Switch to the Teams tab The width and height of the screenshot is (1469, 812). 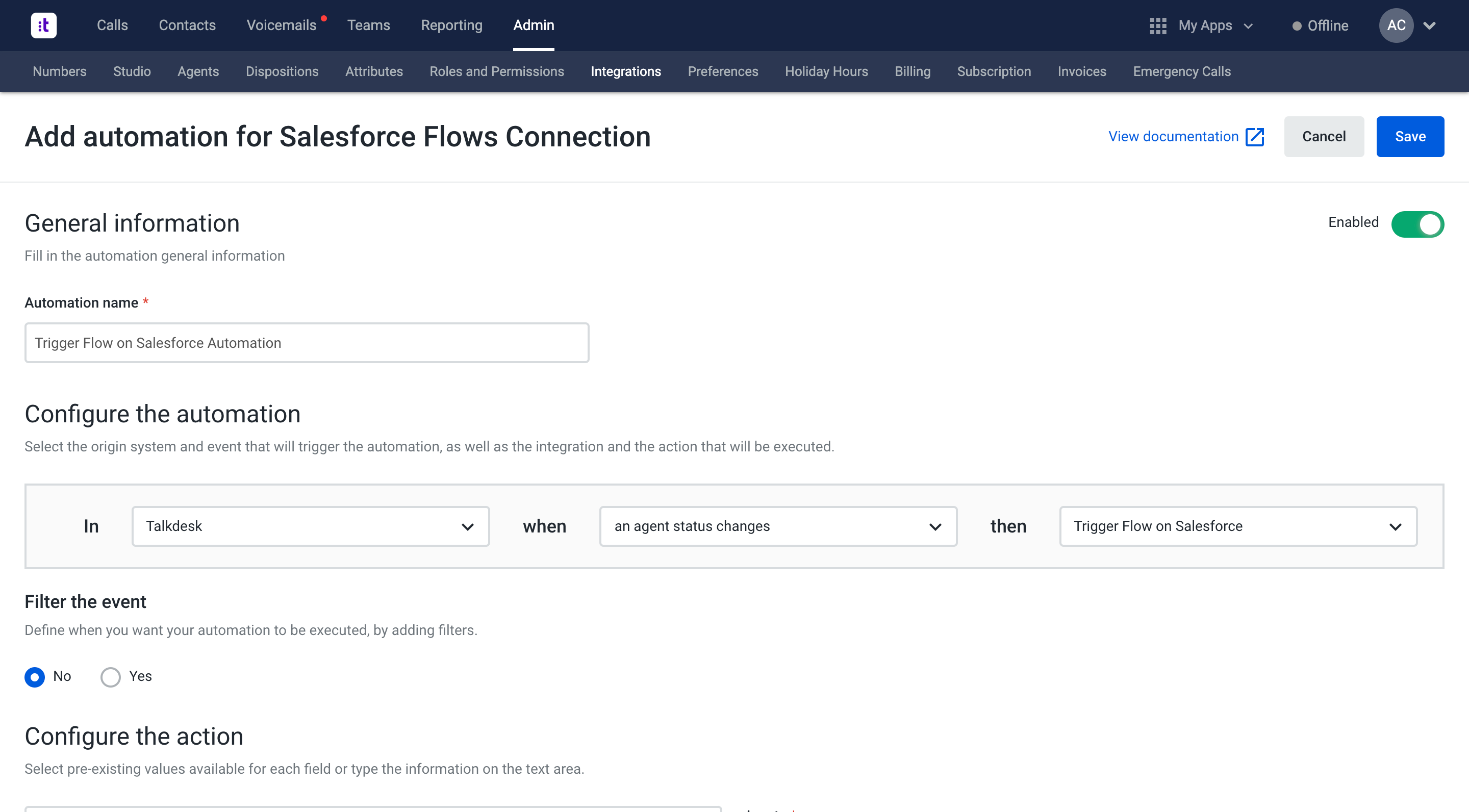point(368,25)
